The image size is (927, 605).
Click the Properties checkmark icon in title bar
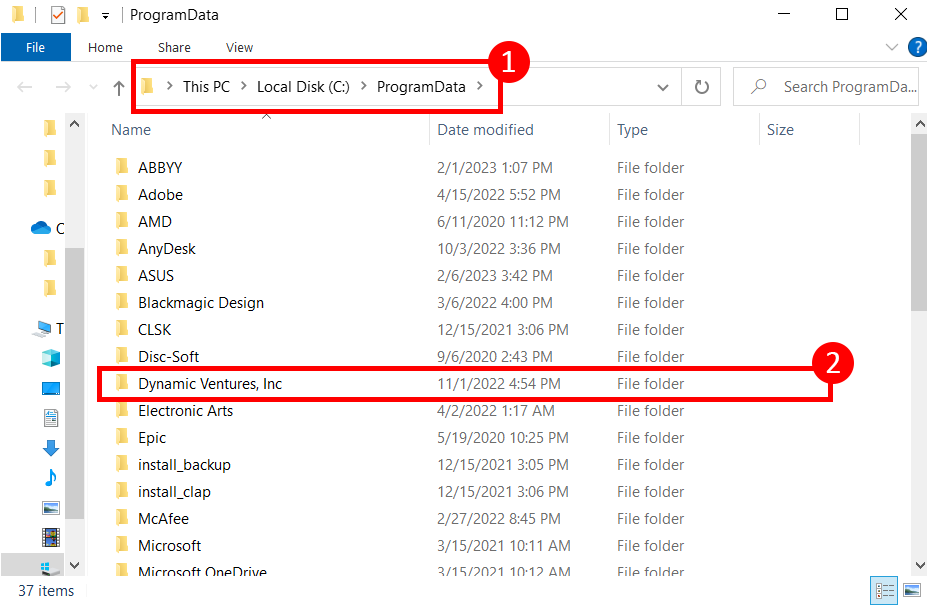click(x=58, y=15)
